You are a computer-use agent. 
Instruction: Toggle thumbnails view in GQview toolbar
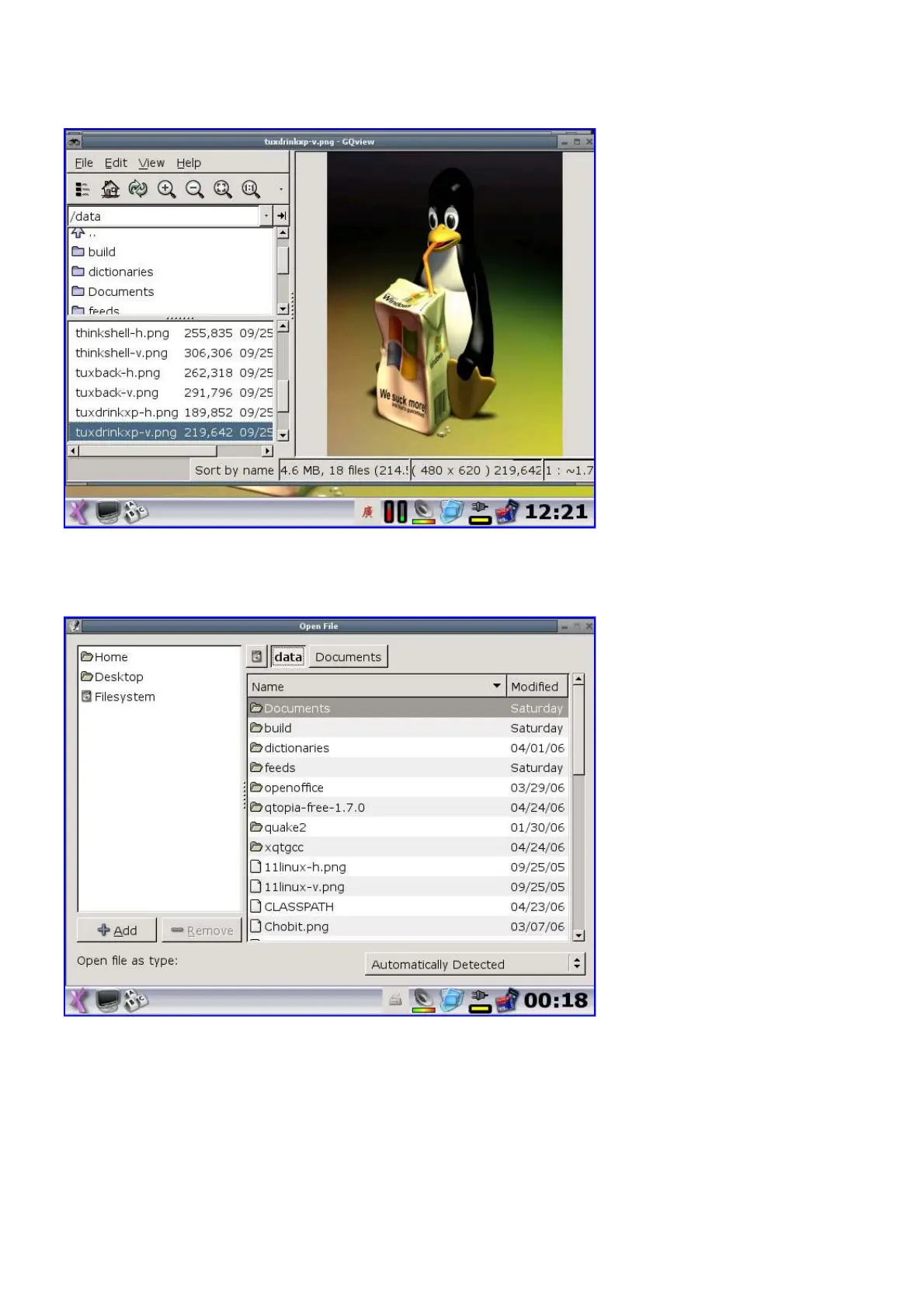click(82, 189)
